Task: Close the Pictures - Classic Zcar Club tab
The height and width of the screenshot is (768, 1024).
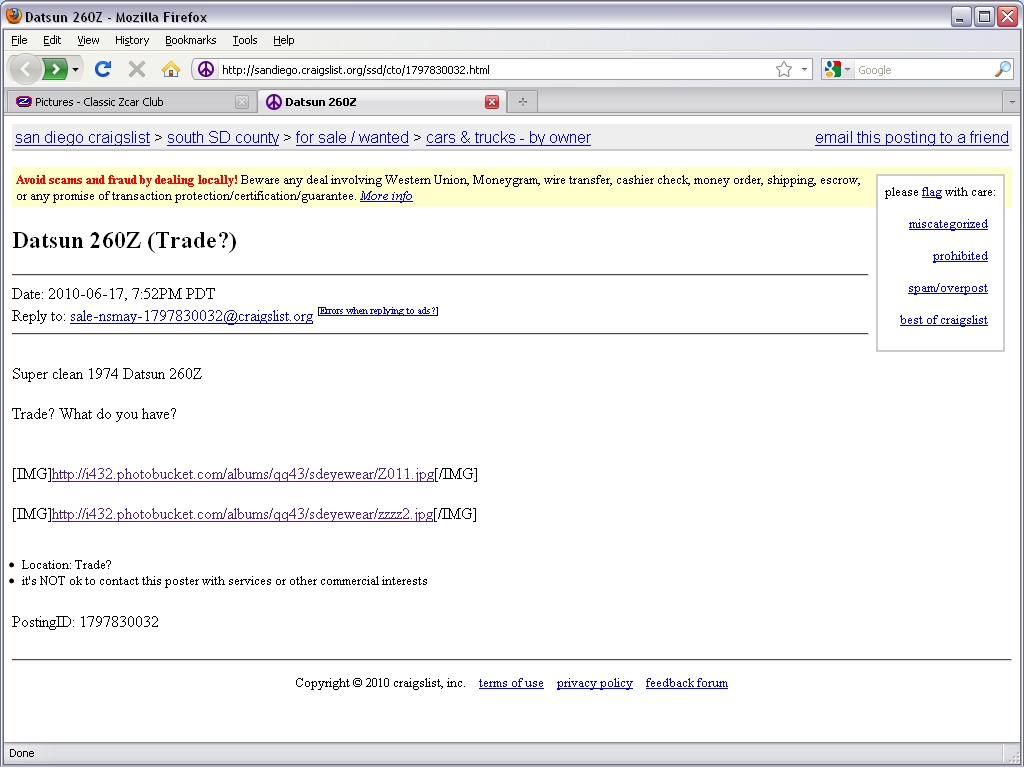Action: (x=242, y=102)
